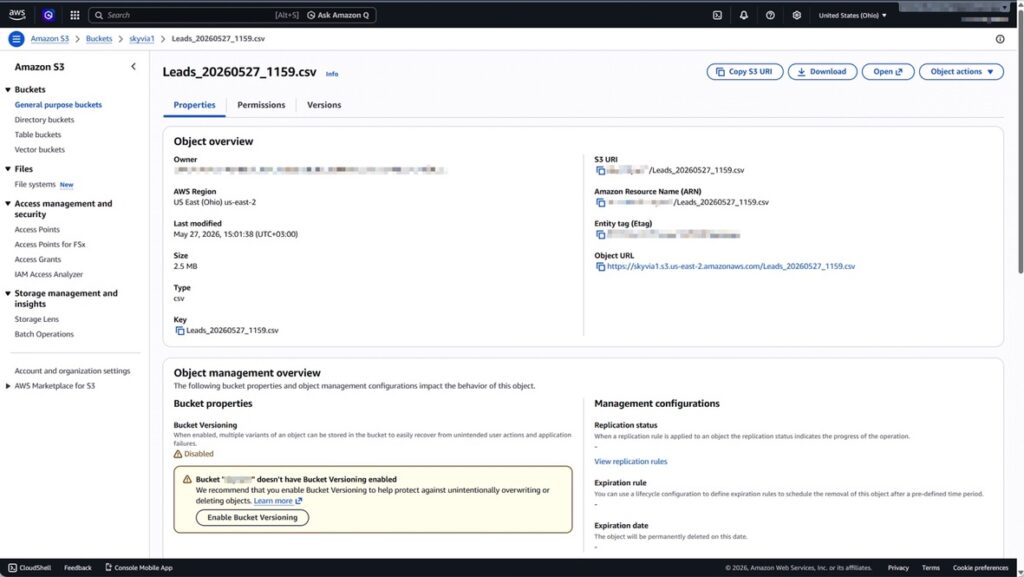Screen dimensions: 1024x577
Task: Open View replication rules link
Action: (x=630, y=461)
